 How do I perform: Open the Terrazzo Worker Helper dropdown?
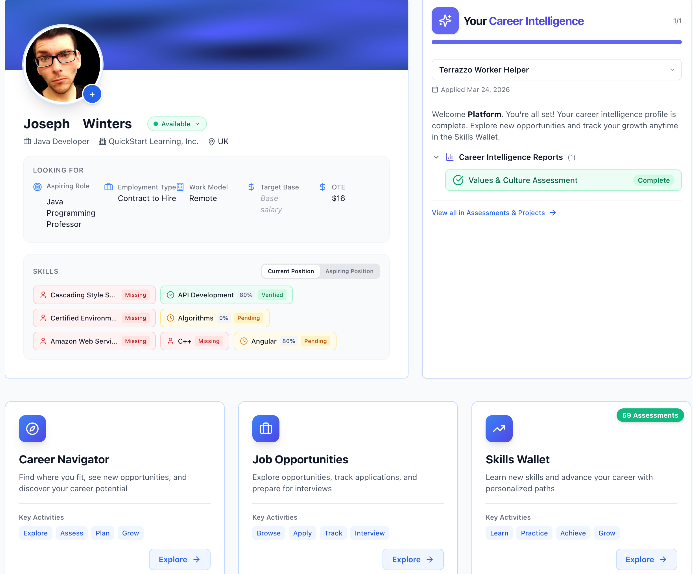click(557, 70)
